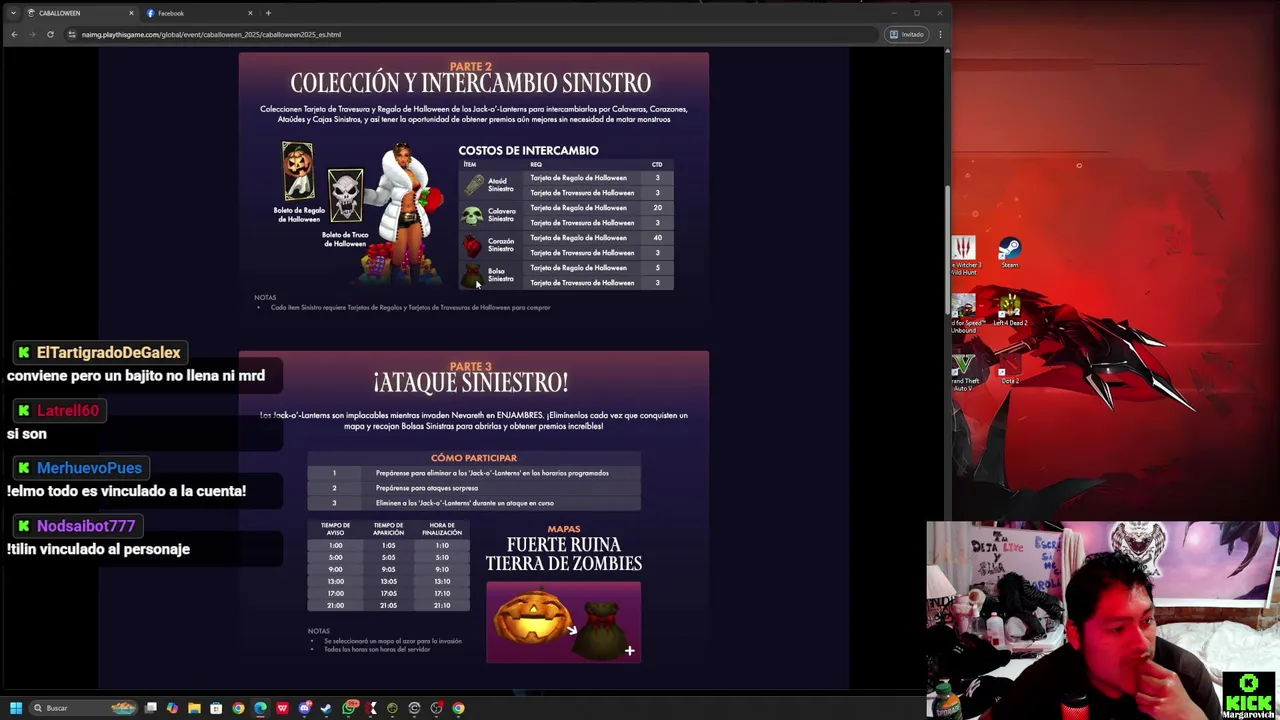Screen dimensions: 1280x720
Task: Reload the CABALLOWEEN page
Action: (x=50, y=34)
